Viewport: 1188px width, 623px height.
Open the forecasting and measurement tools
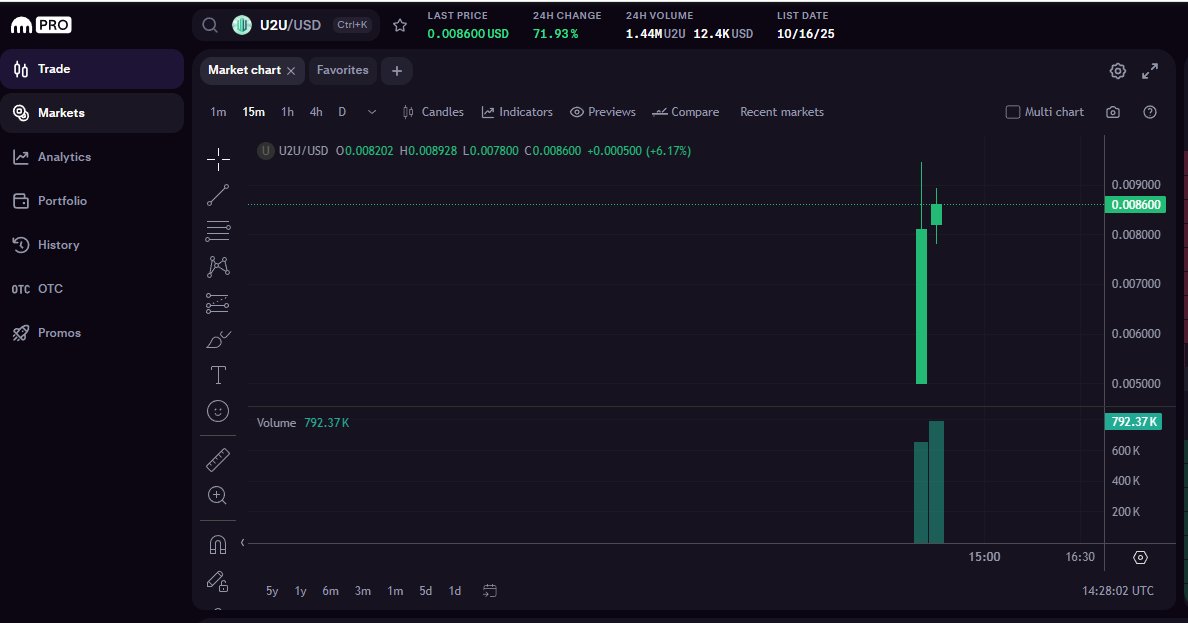click(218, 303)
